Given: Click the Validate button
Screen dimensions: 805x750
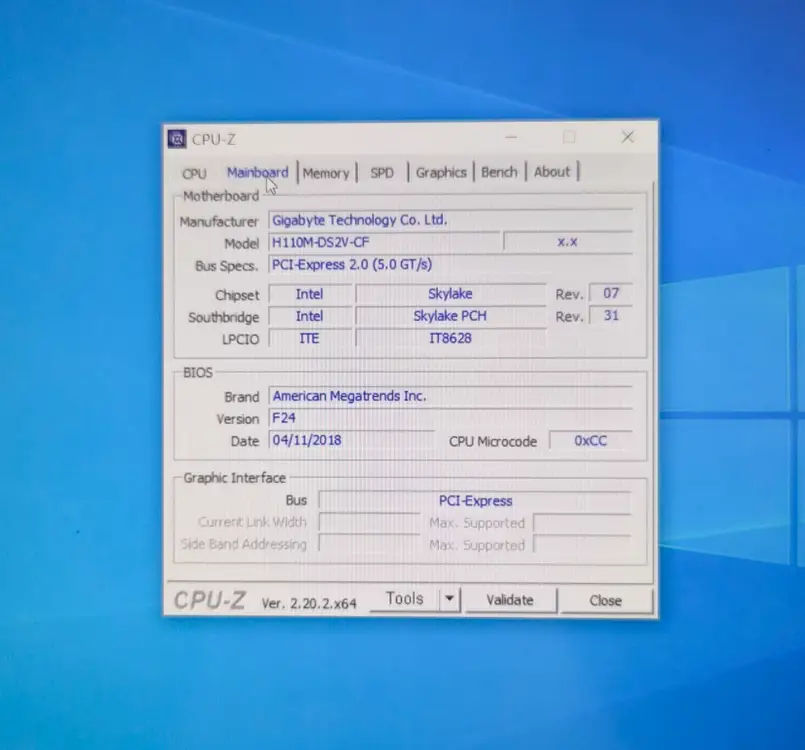Looking at the screenshot, I should pos(510,600).
